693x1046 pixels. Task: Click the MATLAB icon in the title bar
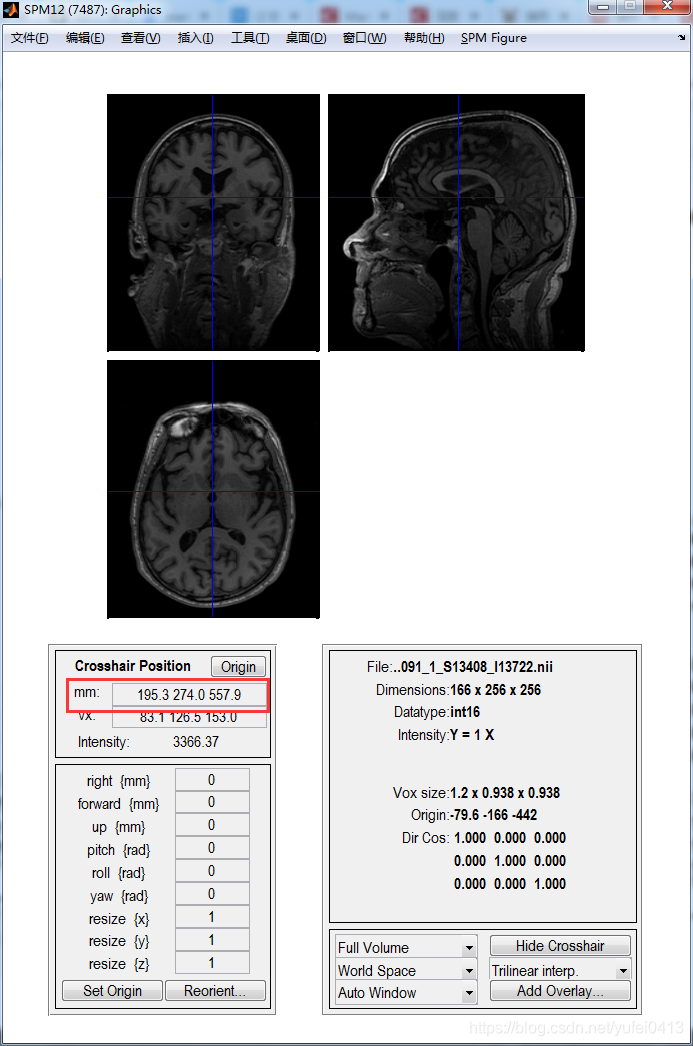click(11, 9)
